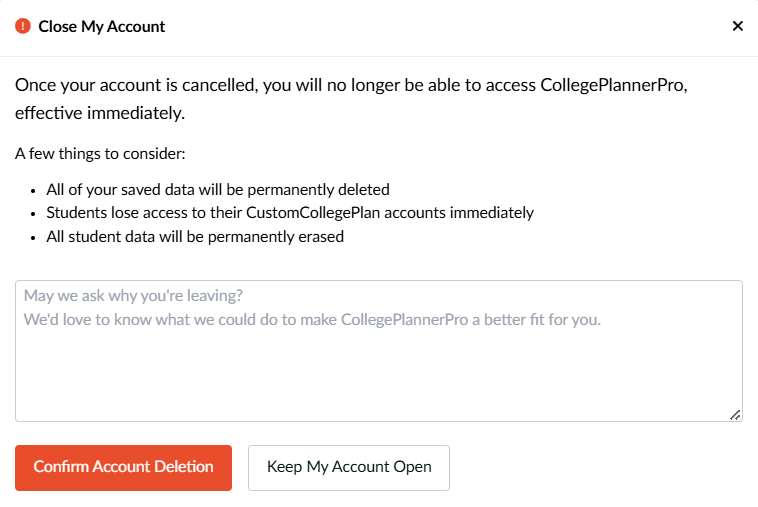Click the bullet dot before 'Students lose access'
The image size is (758, 507).
point(33,214)
